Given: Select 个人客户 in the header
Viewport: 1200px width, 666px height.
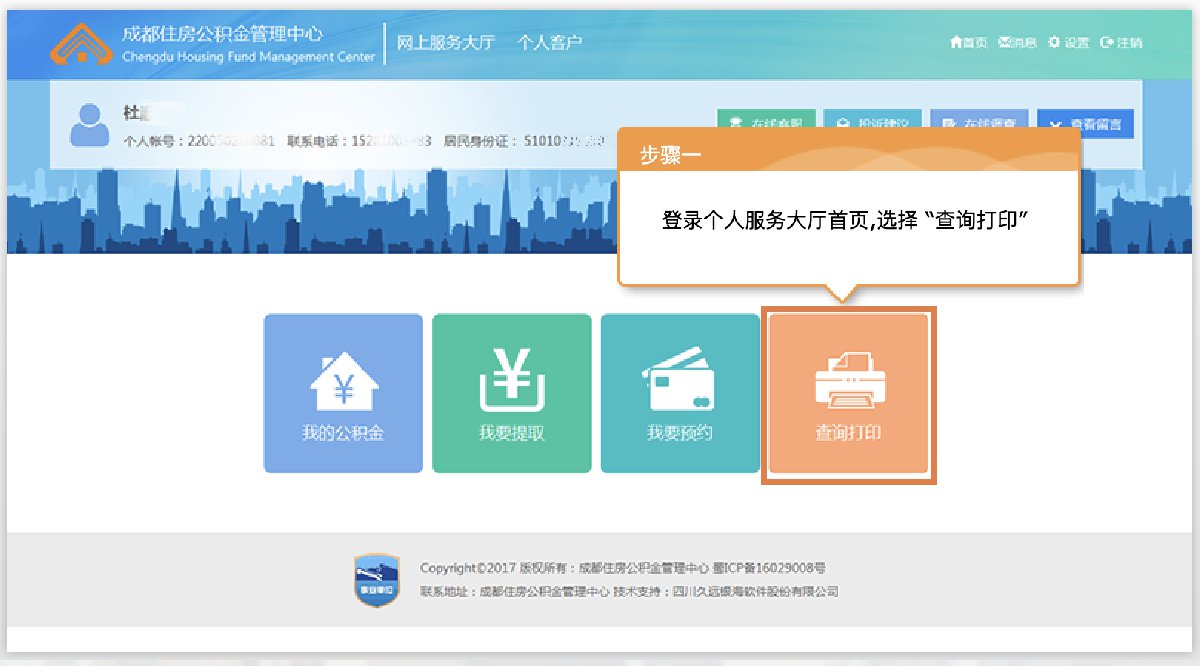Looking at the screenshot, I should (x=549, y=43).
